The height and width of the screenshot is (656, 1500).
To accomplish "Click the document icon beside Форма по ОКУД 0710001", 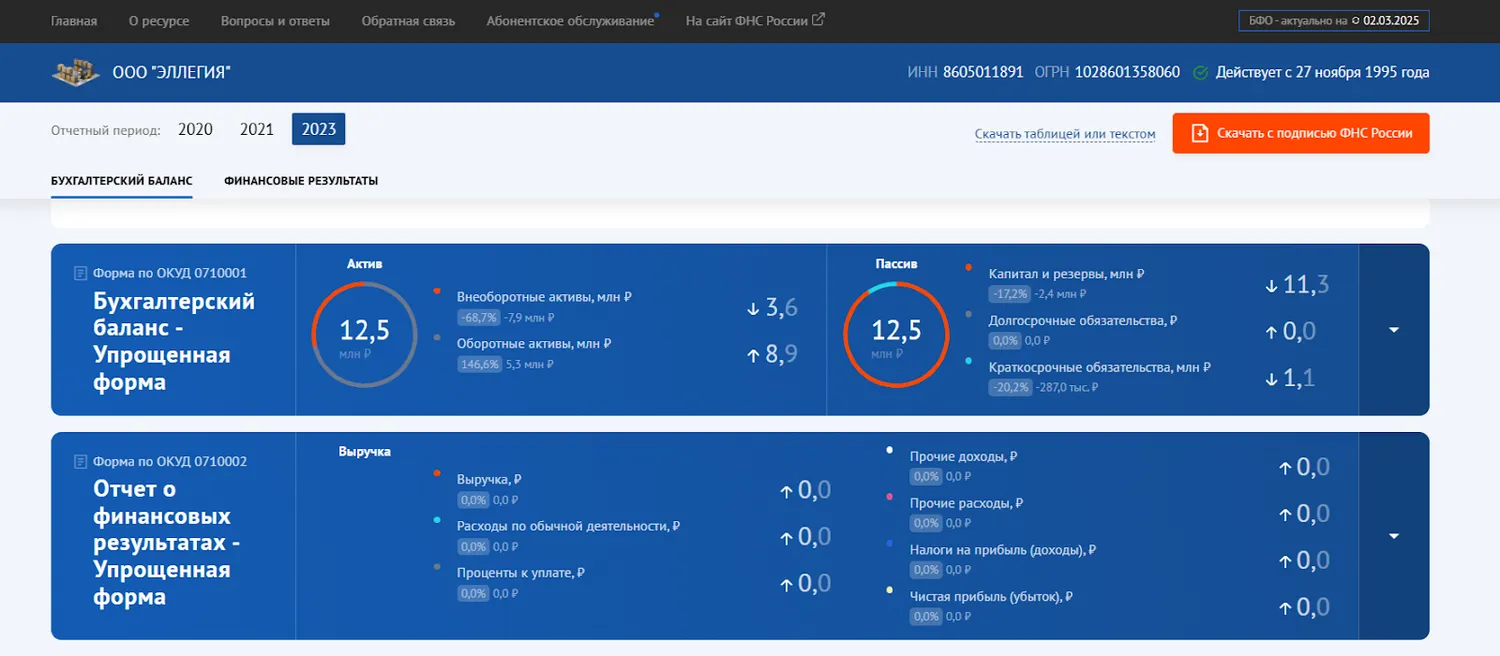I will pyautogui.click(x=81, y=273).
